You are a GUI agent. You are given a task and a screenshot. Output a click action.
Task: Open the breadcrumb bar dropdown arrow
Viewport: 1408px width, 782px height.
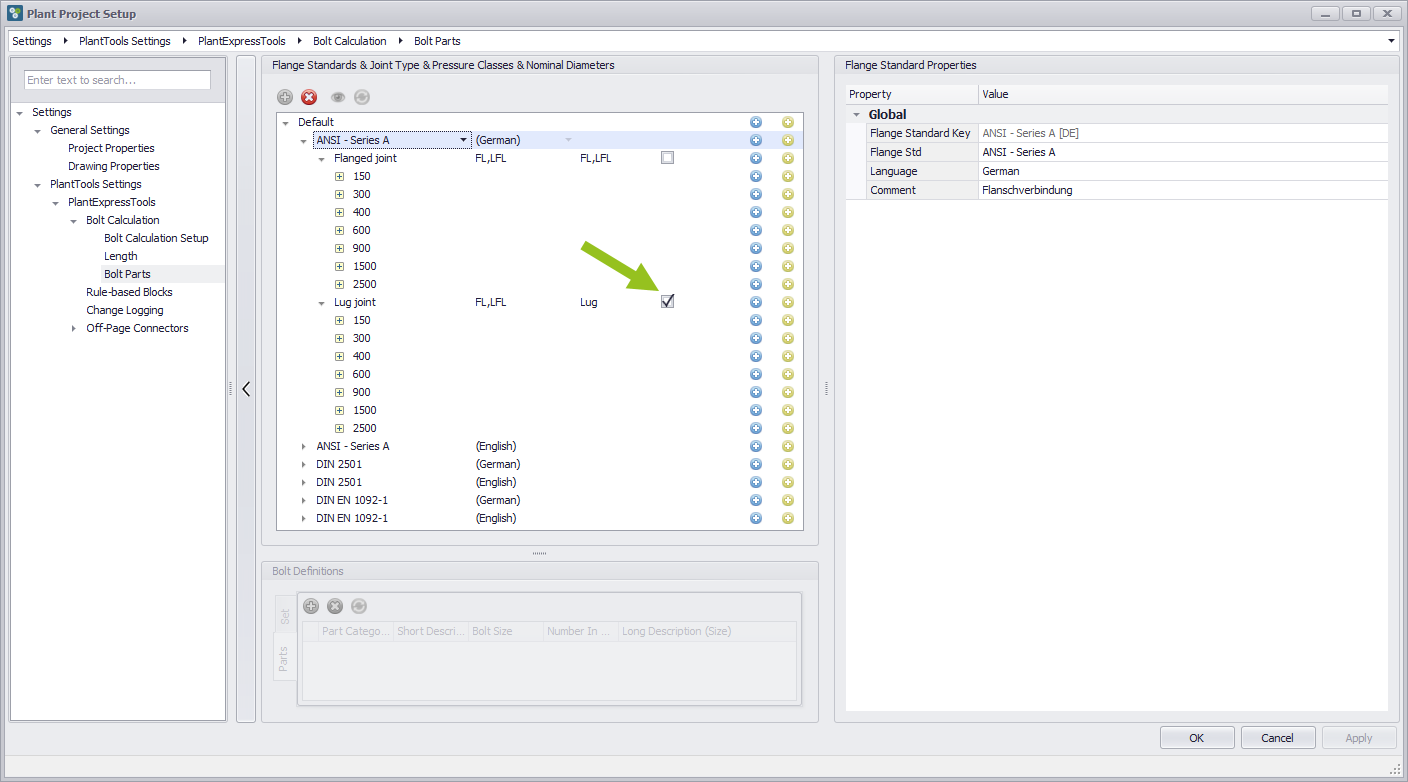1392,41
